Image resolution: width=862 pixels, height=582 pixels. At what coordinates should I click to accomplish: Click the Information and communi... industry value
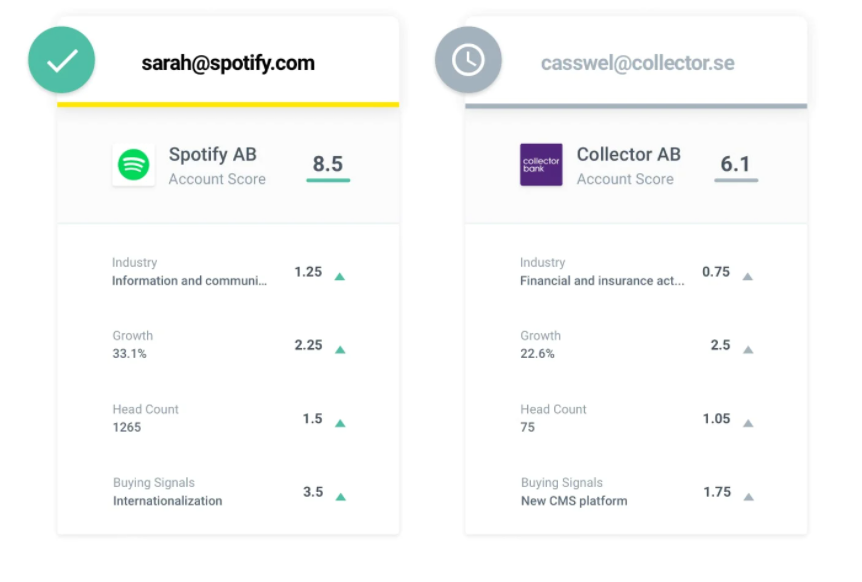pyautogui.click(x=190, y=281)
